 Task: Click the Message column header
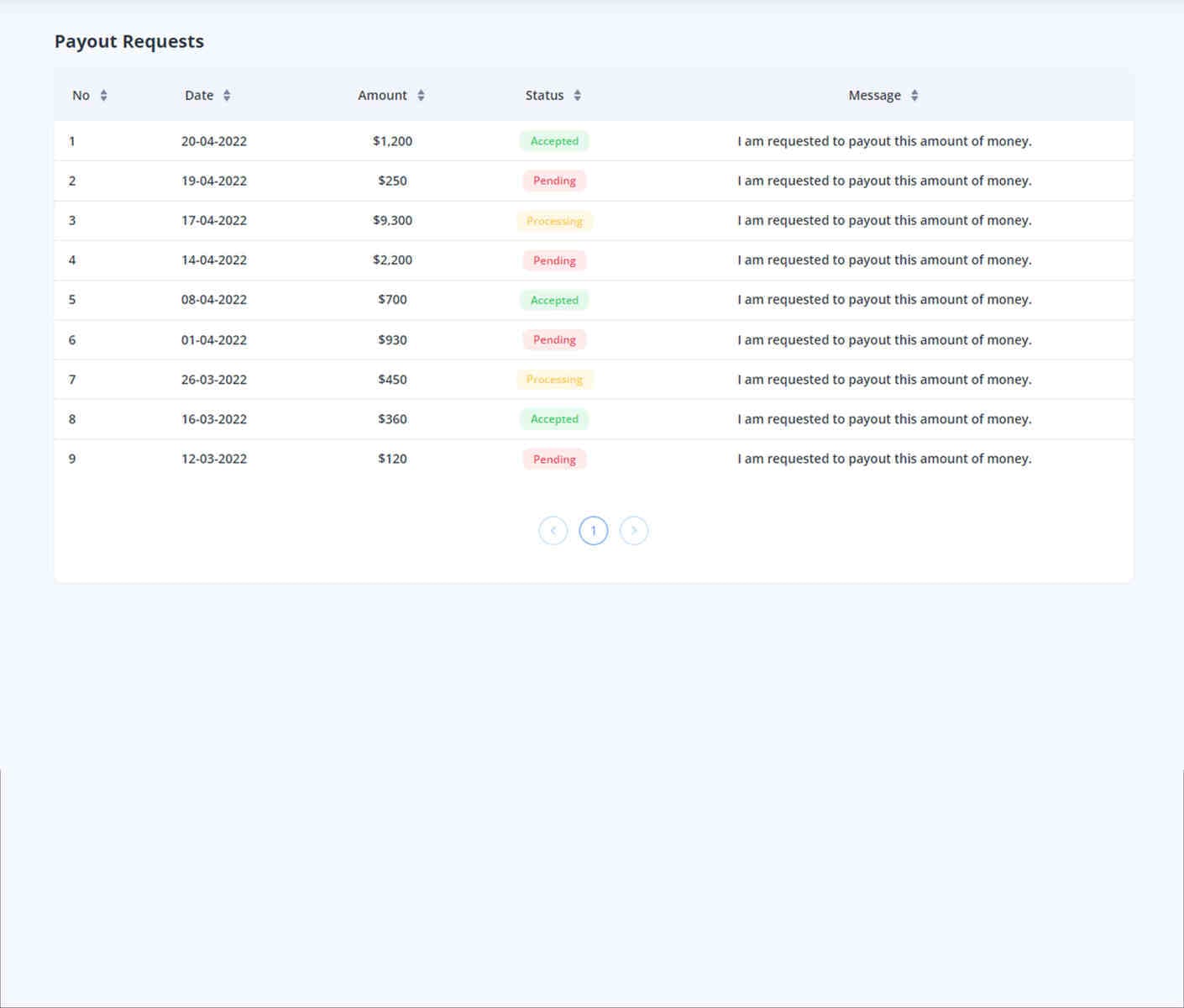click(875, 95)
